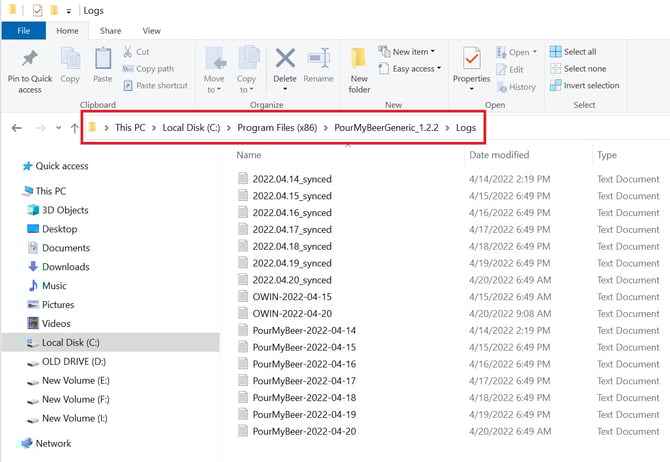Select OLD DRIVE (D:) in navigation pane
The image size is (670, 462).
click(73, 361)
